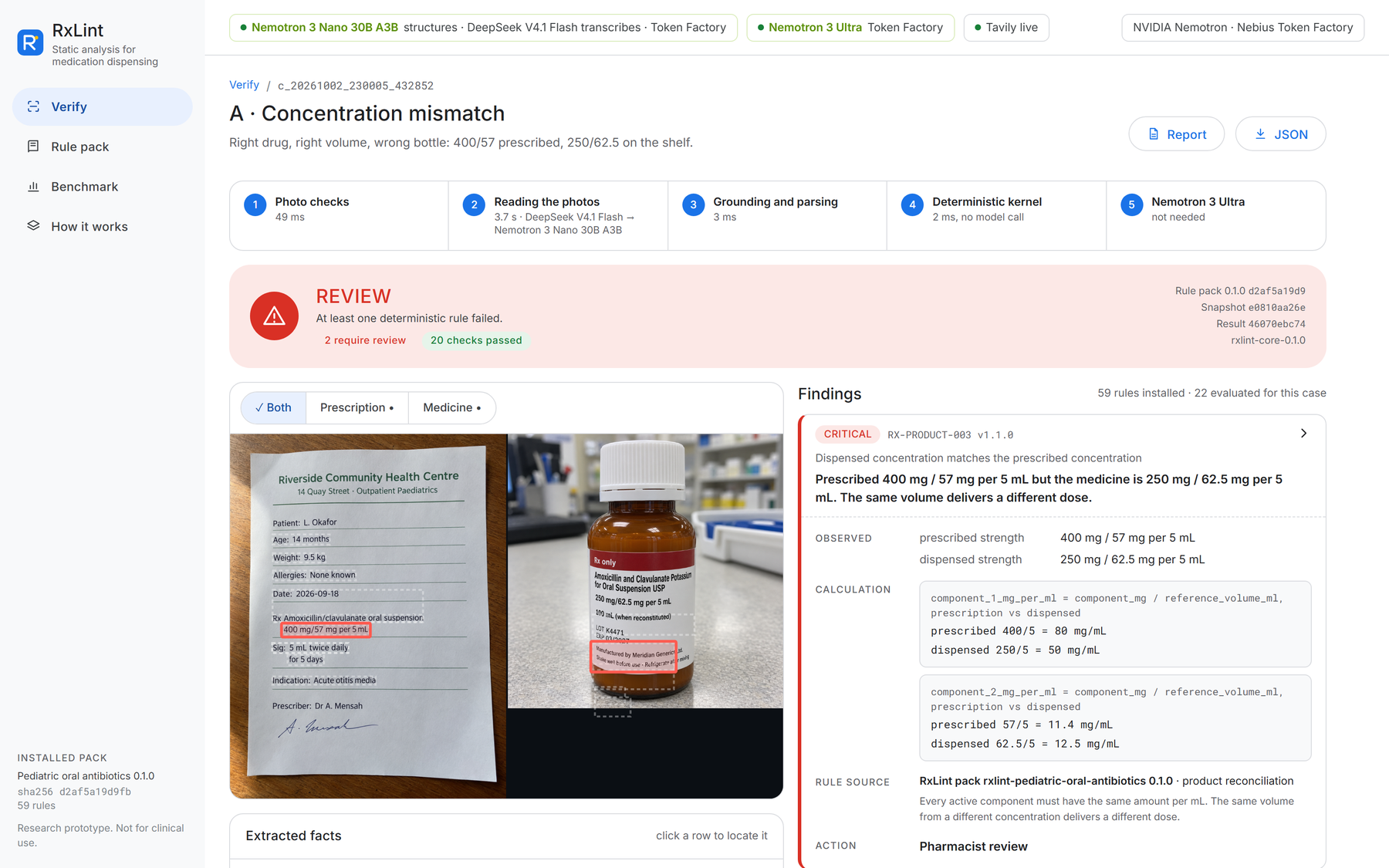Click the red warning triangle icon
The image size is (1389, 868).
[274, 316]
